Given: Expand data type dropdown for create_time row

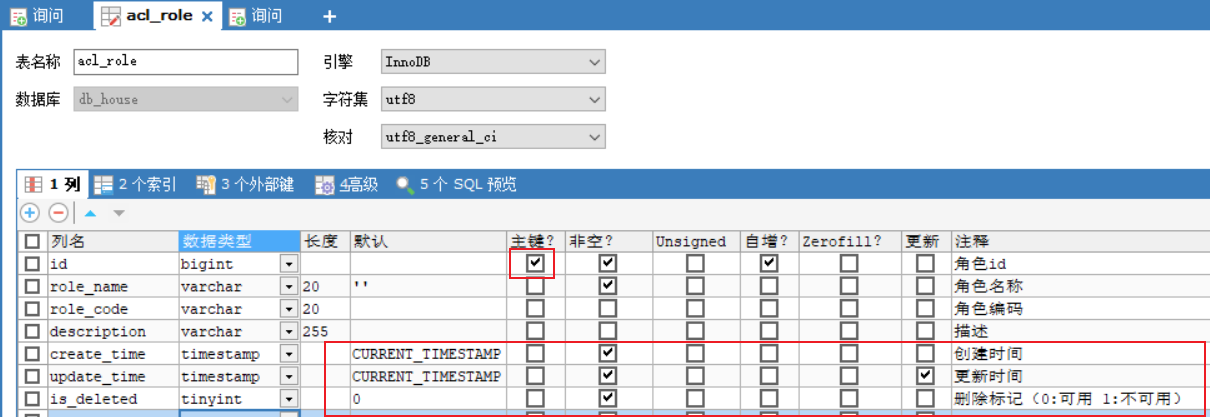Looking at the screenshot, I should pyautogui.click(x=289, y=354).
